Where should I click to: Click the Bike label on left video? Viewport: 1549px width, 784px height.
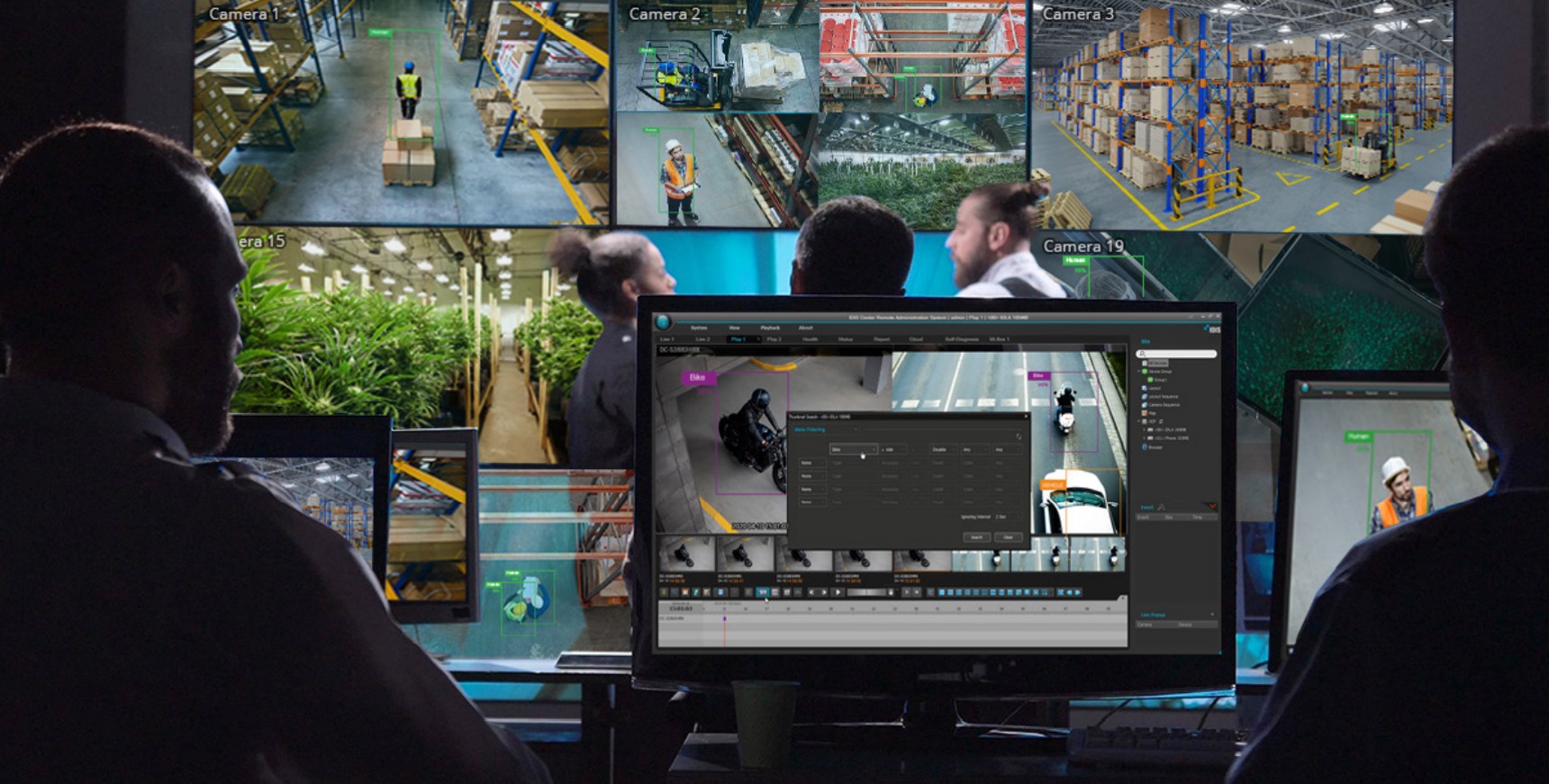(x=699, y=378)
